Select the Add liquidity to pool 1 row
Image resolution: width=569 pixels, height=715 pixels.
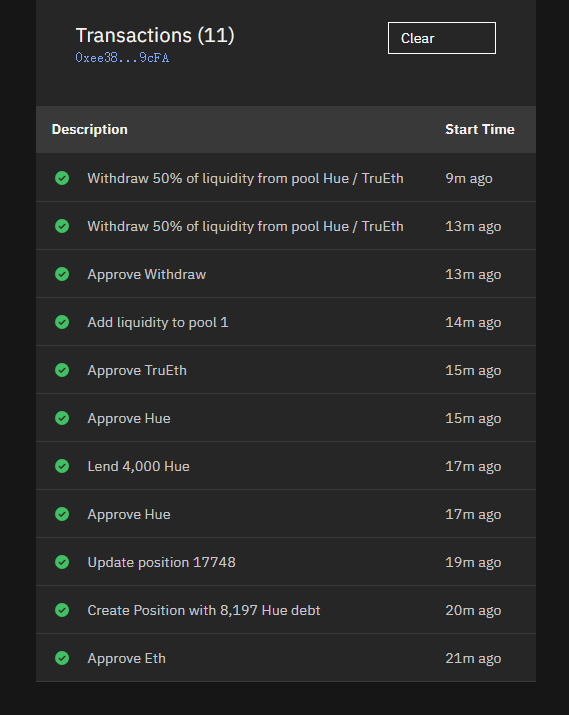286,322
